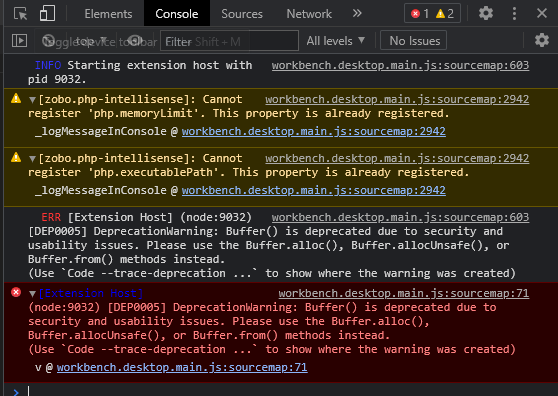Show the console sidebar
Viewport: 558px width, 396px height.
(19, 41)
